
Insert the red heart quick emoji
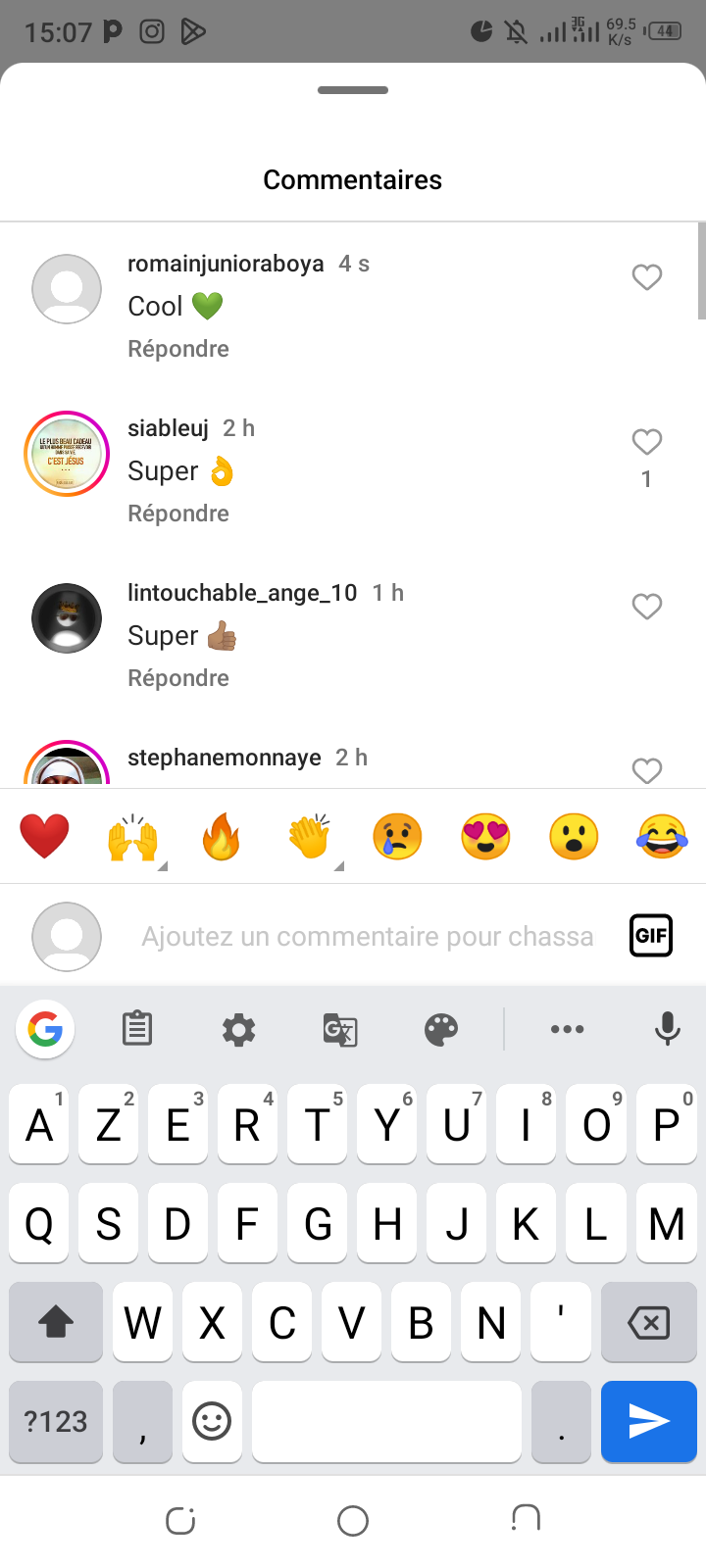[x=44, y=838]
